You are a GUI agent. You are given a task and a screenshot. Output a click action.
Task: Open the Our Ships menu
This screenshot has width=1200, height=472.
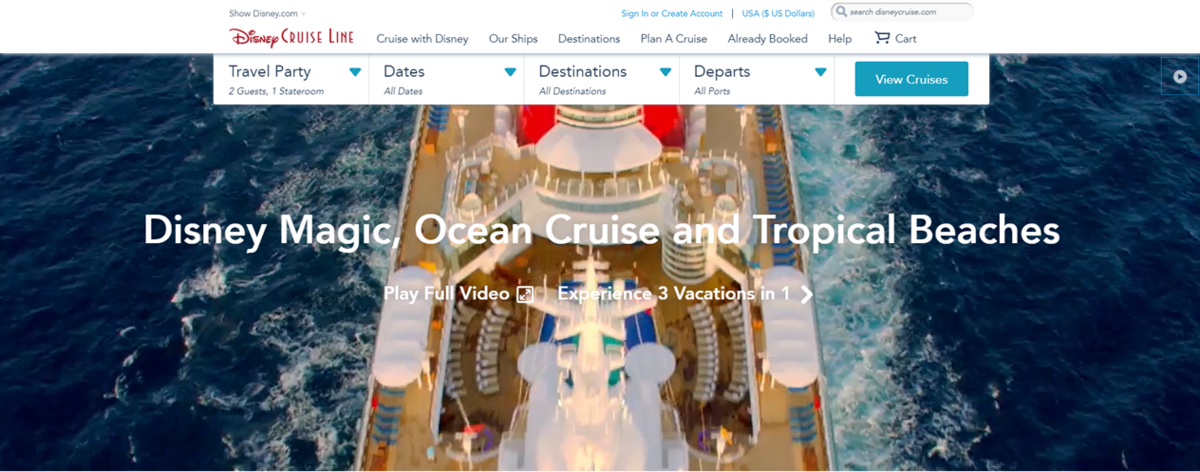click(x=513, y=39)
